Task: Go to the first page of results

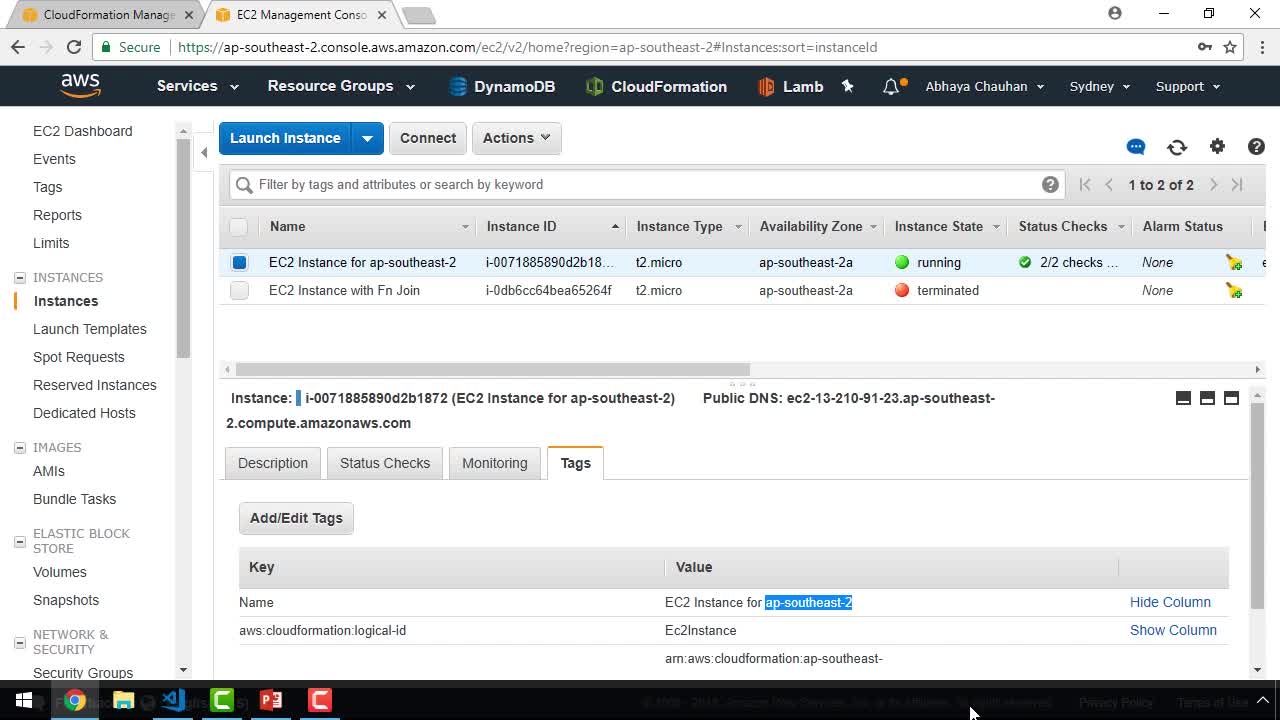Action: [x=1085, y=185]
